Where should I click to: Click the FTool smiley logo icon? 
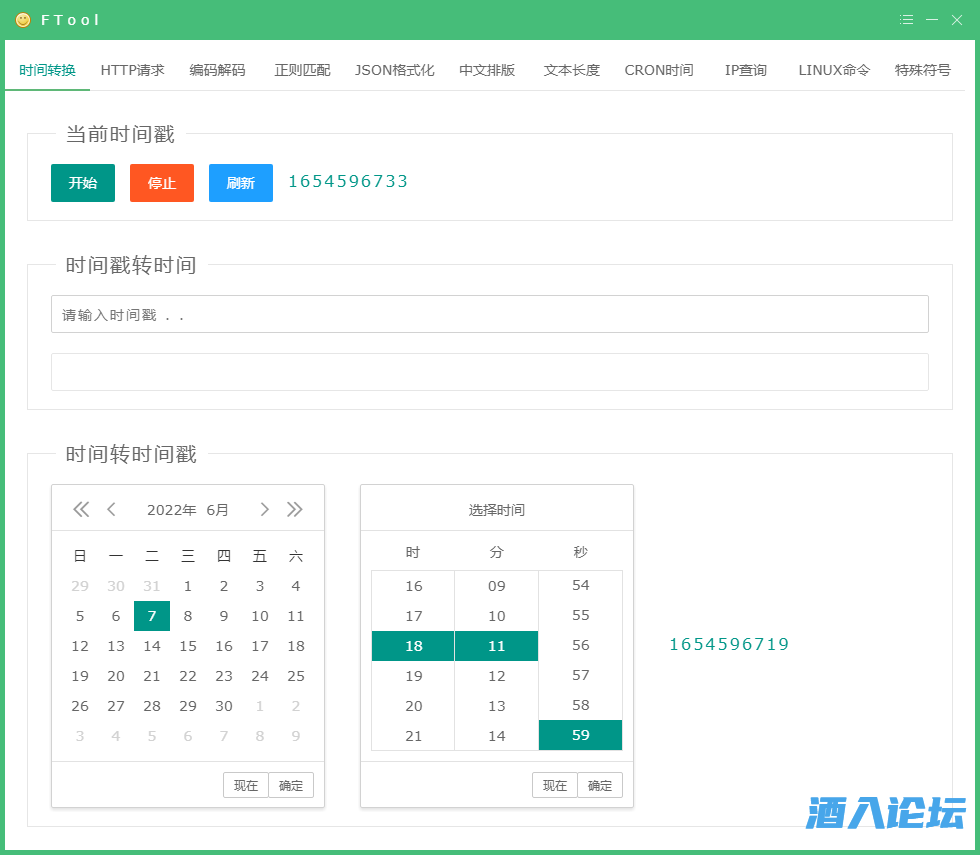[x=23, y=20]
